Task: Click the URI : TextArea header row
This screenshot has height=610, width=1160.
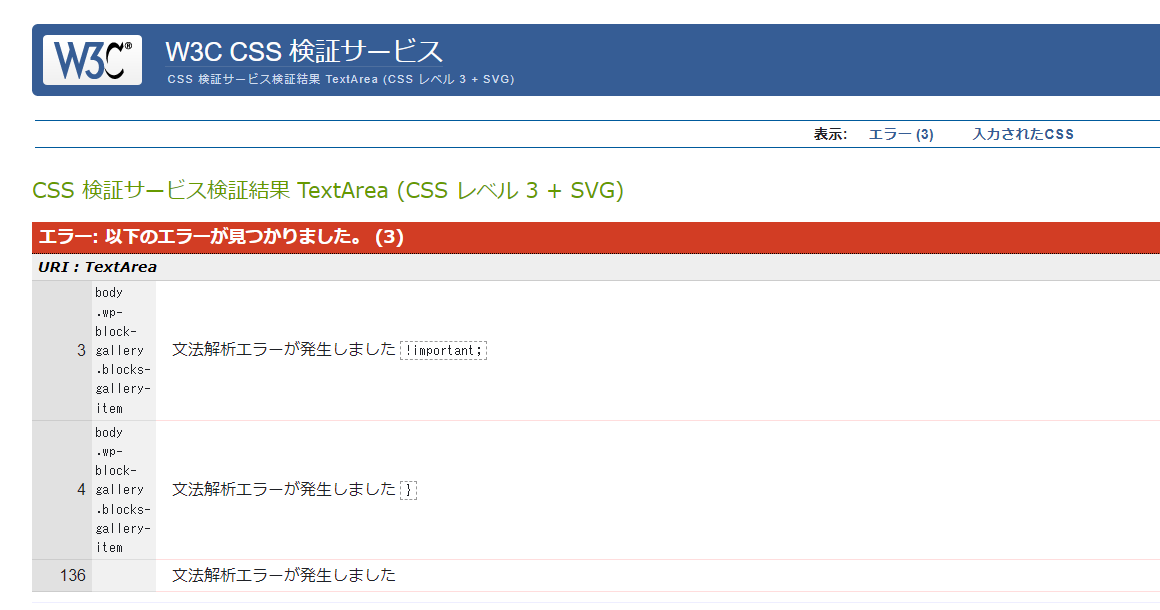Action: (x=596, y=267)
